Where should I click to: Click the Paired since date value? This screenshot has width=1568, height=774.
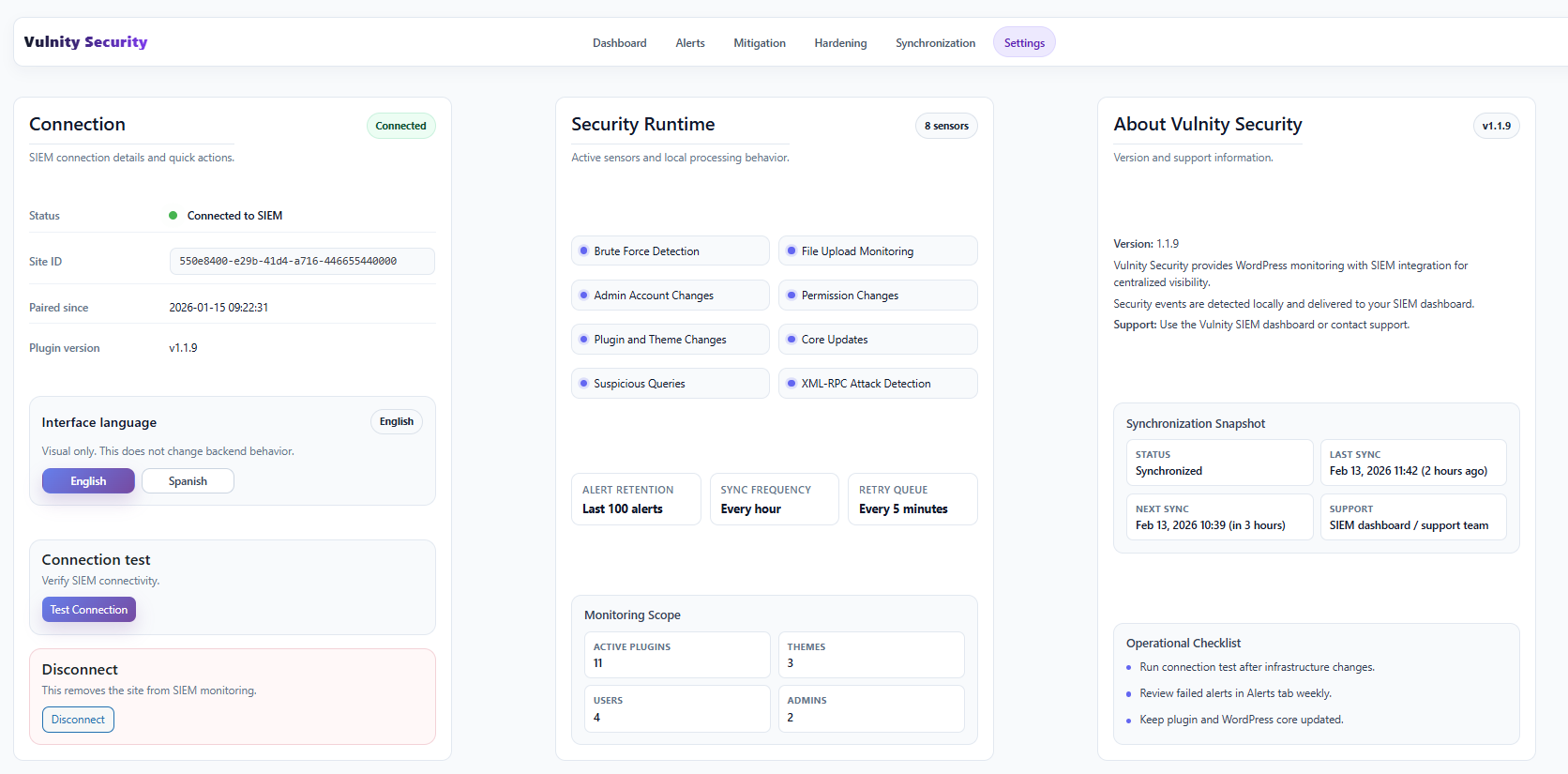tap(219, 308)
